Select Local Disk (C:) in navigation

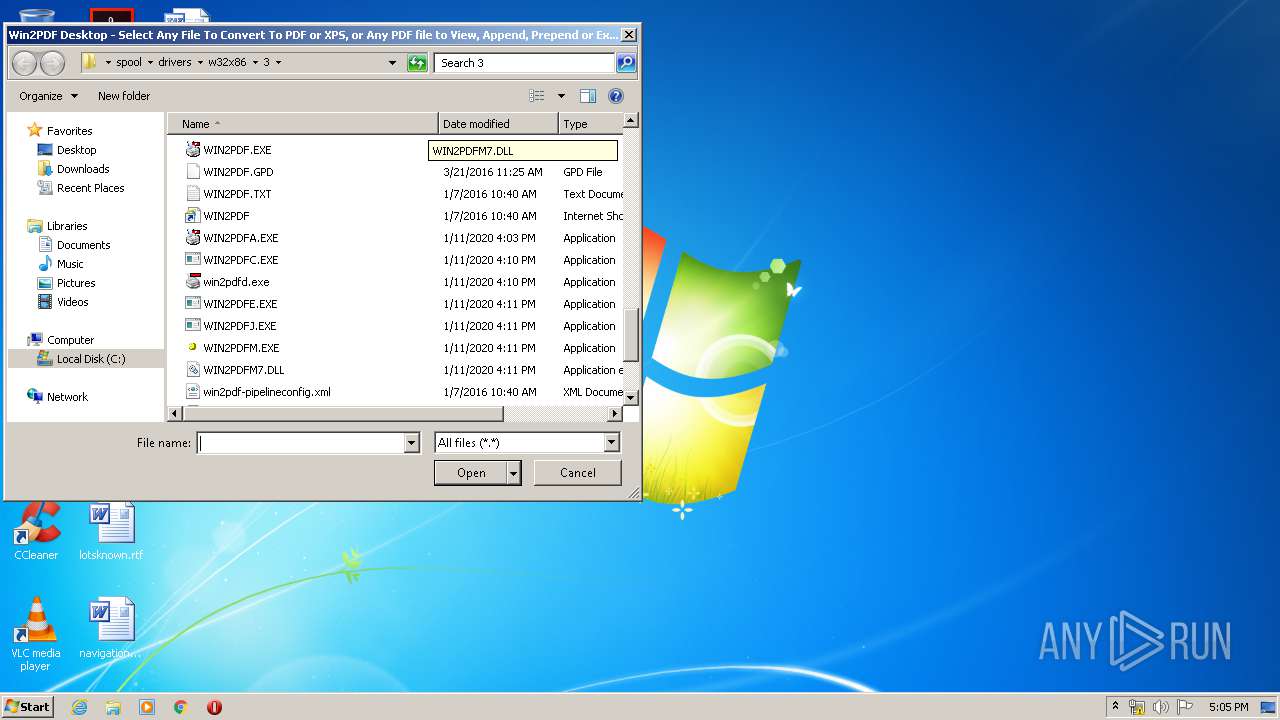point(86,359)
